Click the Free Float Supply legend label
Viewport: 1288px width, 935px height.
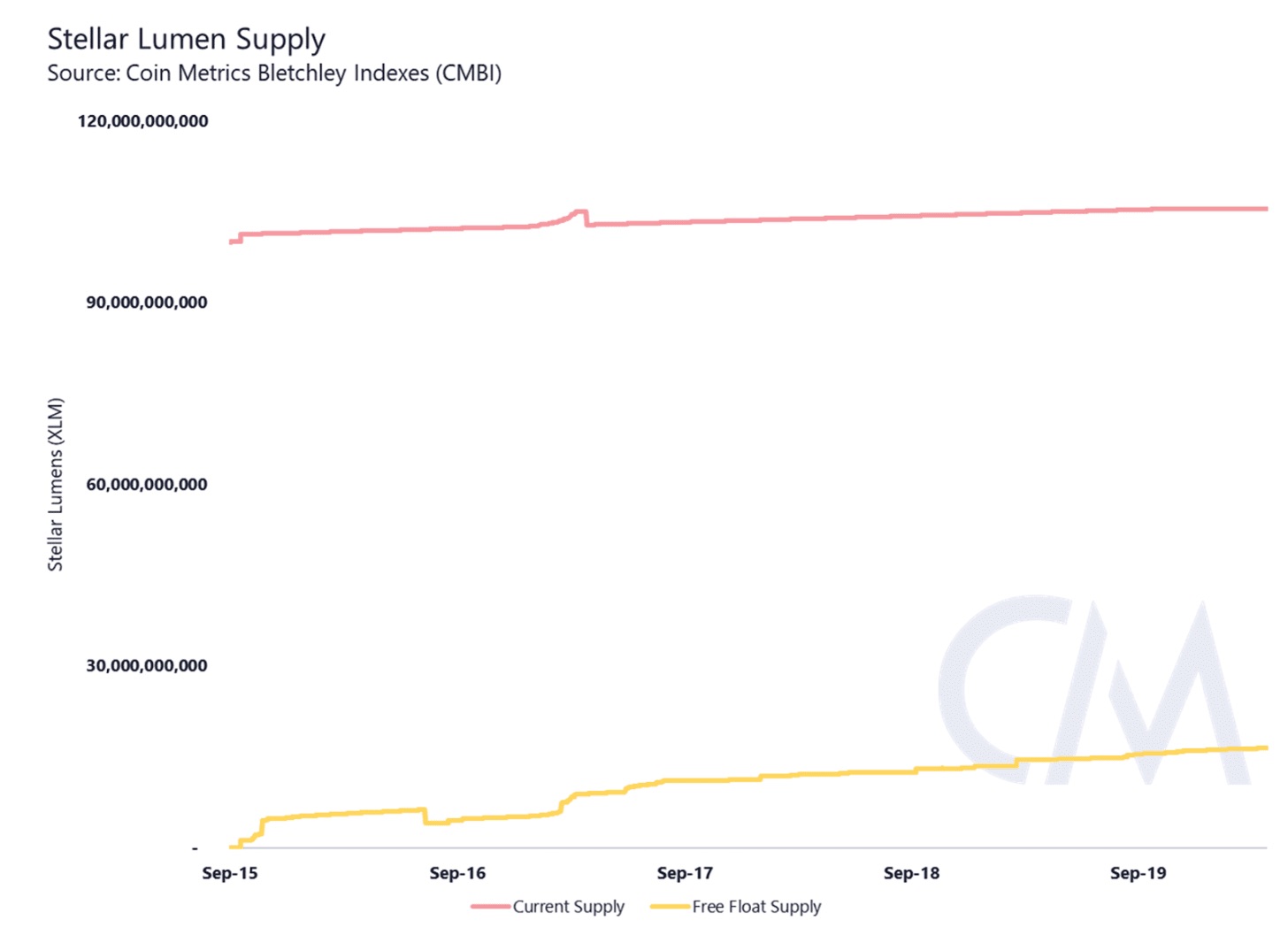(x=756, y=907)
